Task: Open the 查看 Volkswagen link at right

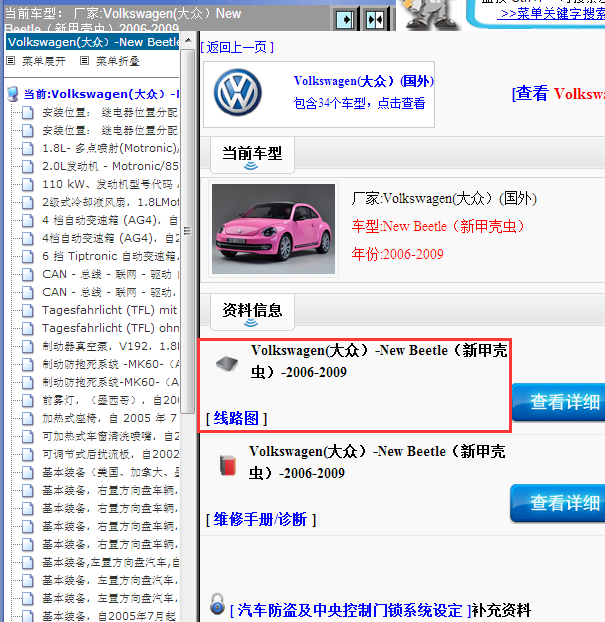Action: [x=558, y=94]
